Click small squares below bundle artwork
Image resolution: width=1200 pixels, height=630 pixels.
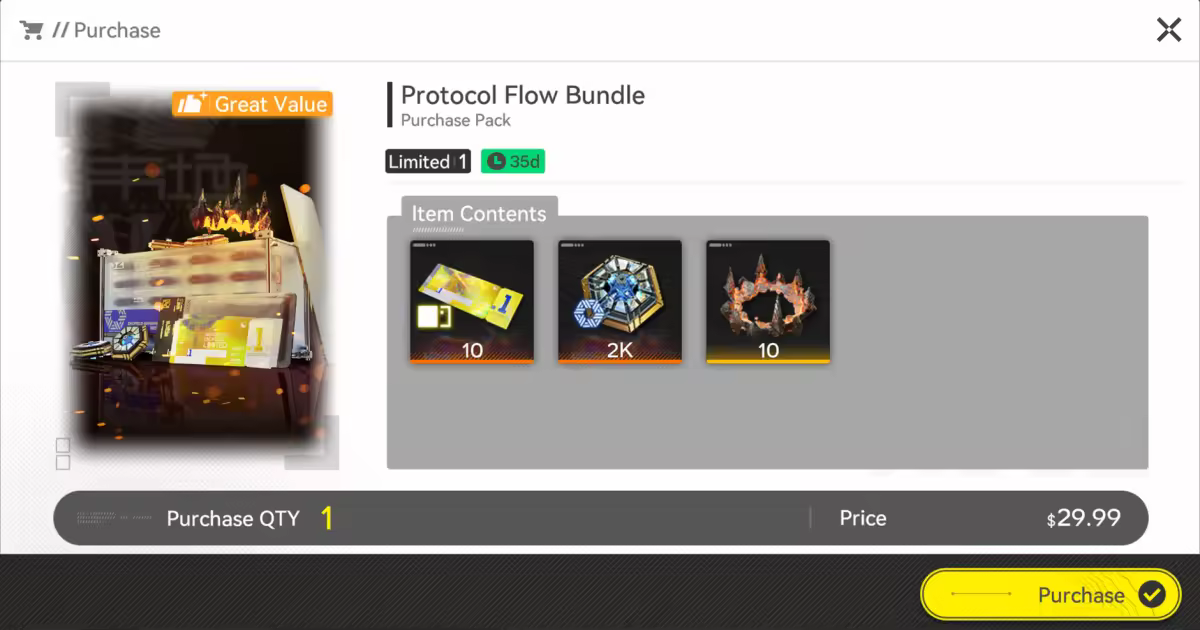pyautogui.click(x=63, y=453)
